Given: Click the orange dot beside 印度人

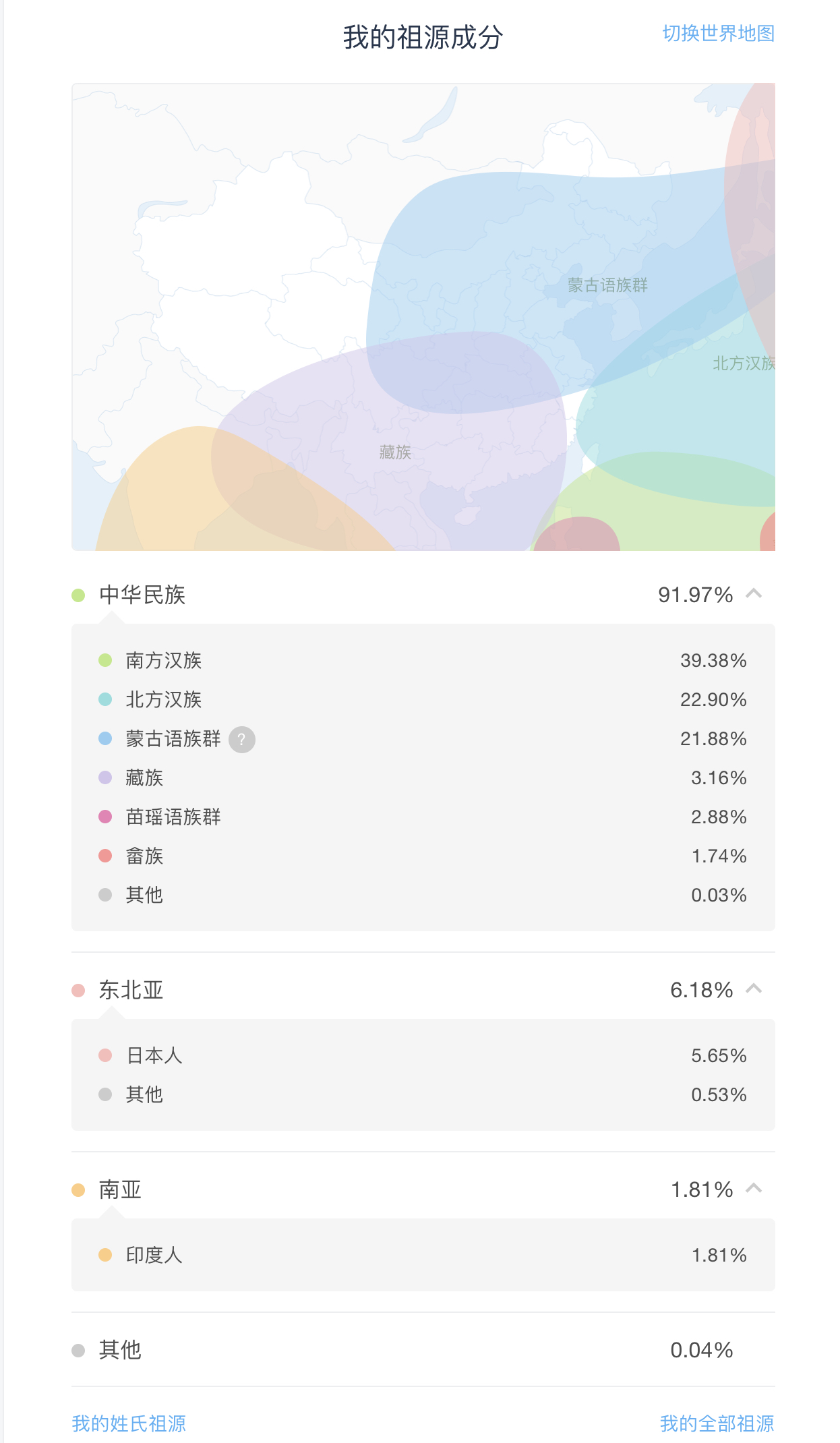Looking at the screenshot, I should pyautogui.click(x=105, y=1255).
